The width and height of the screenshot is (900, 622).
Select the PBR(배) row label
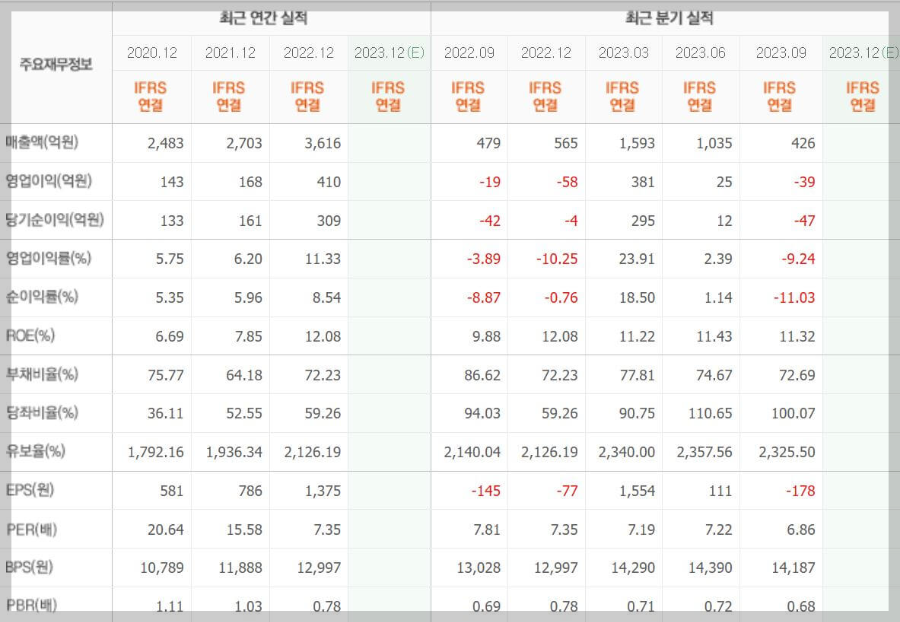(x=32, y=605)
